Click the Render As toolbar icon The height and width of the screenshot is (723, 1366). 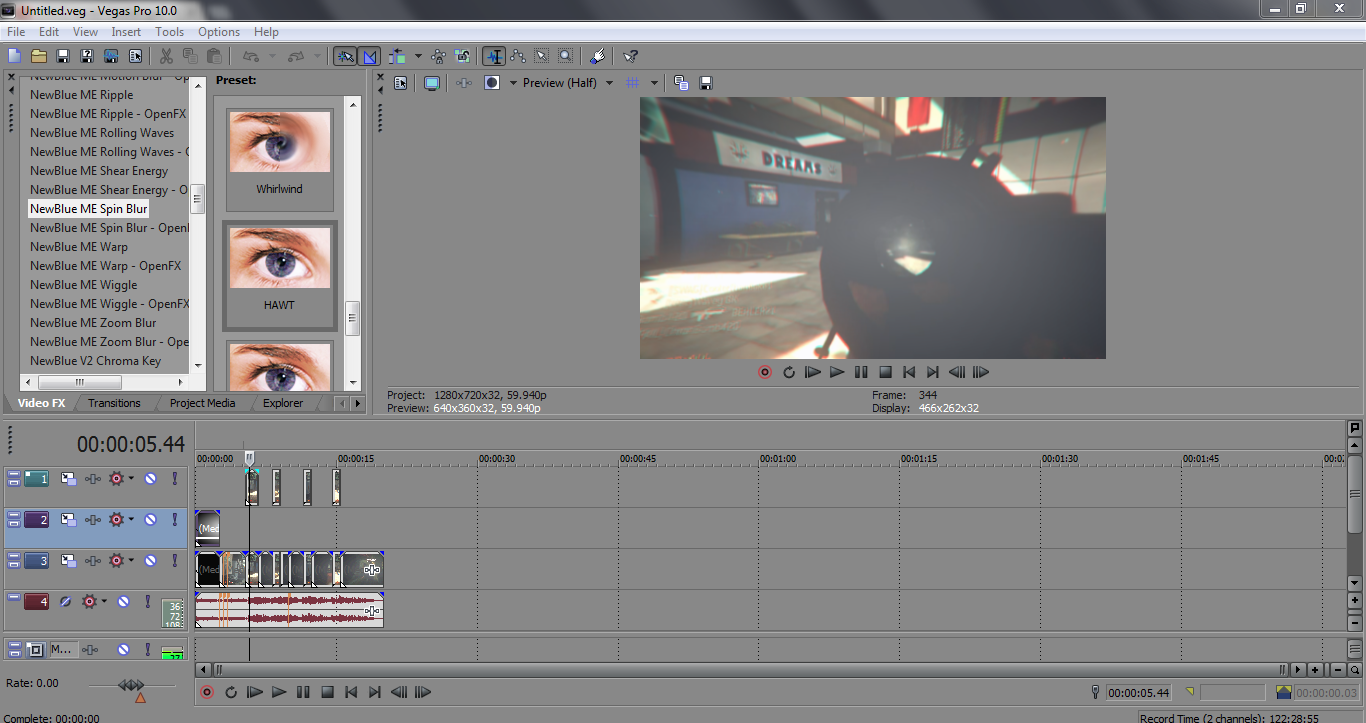(x=111, y=56)
